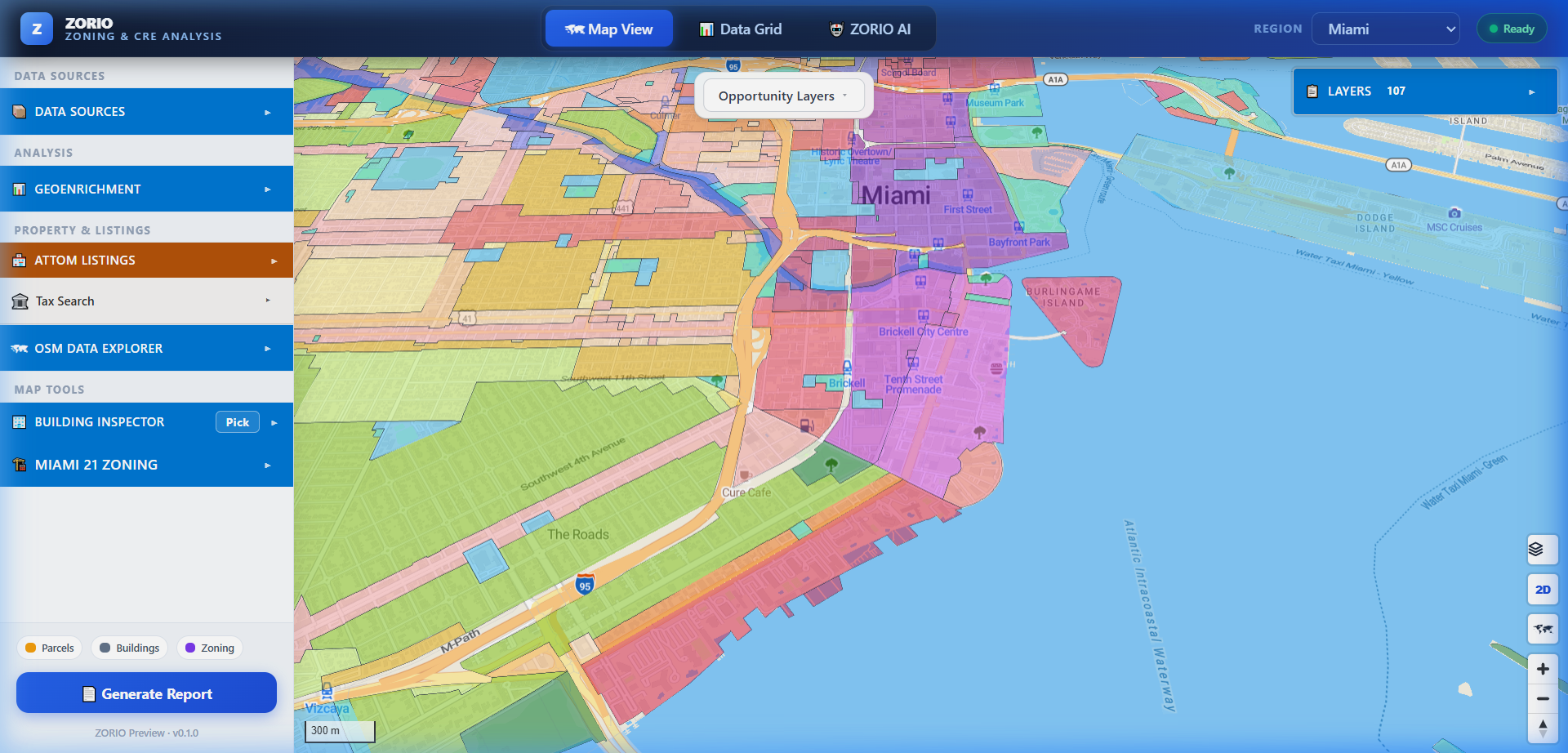Switch to the Map View tab
This screenshot has height=753, width=1568.
coord(609,29)
